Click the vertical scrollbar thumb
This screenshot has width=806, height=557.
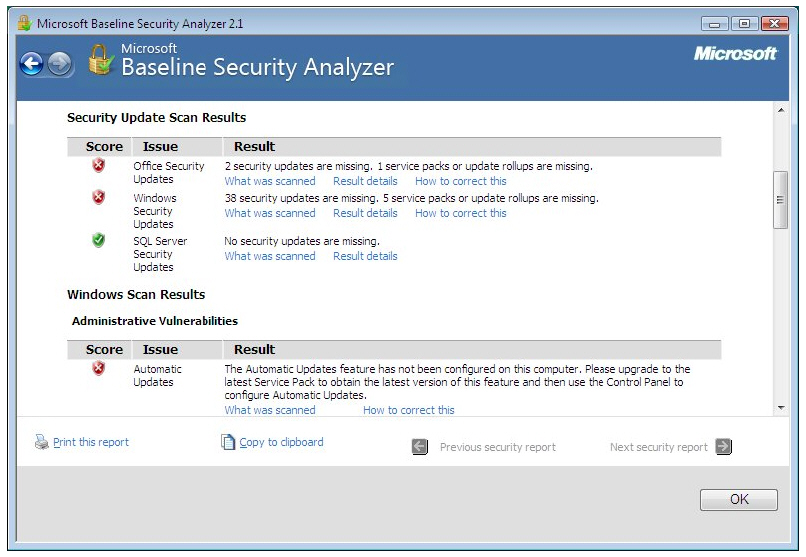click(x=780, y=200)
